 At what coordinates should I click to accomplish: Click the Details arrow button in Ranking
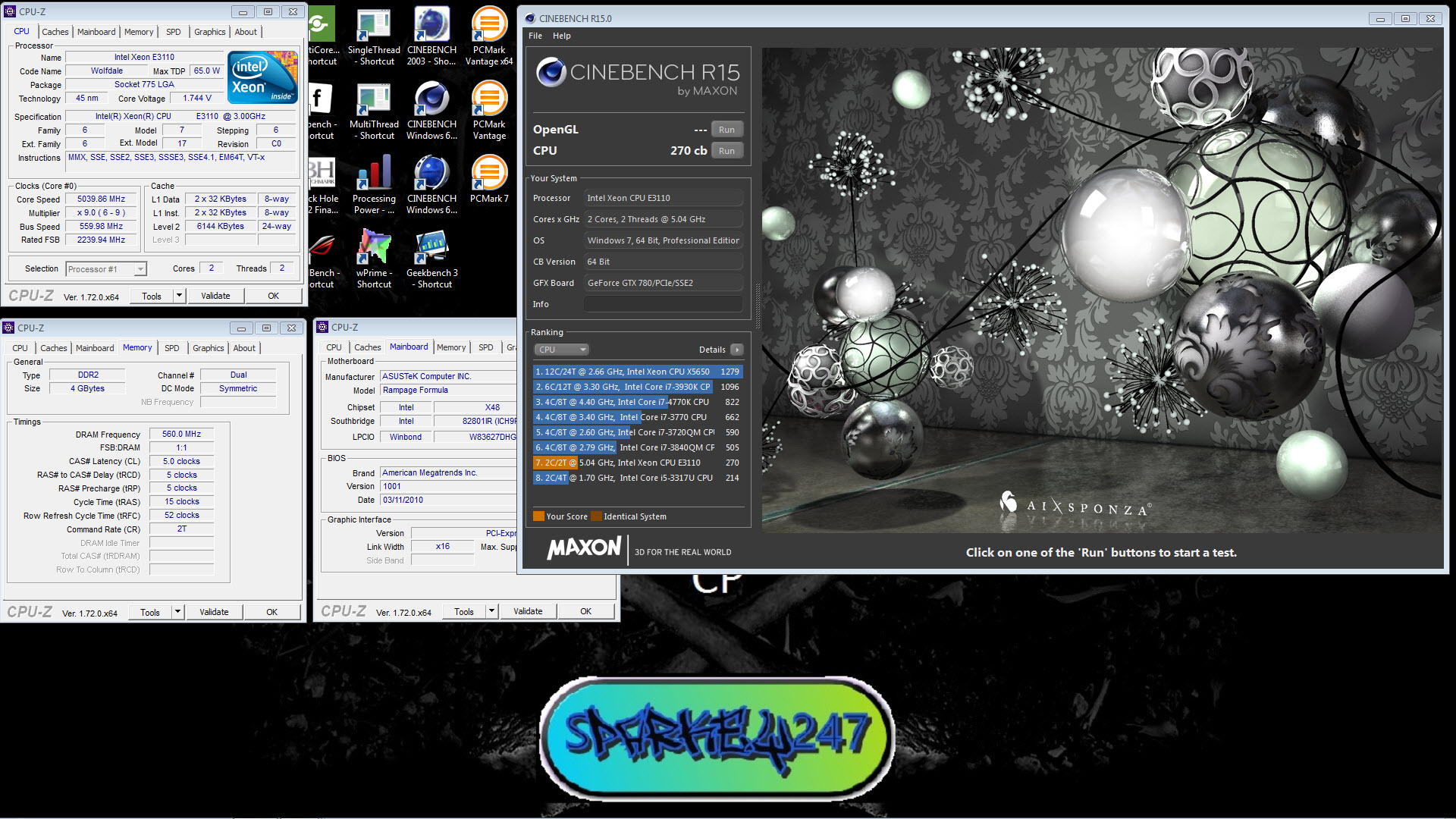736,350
